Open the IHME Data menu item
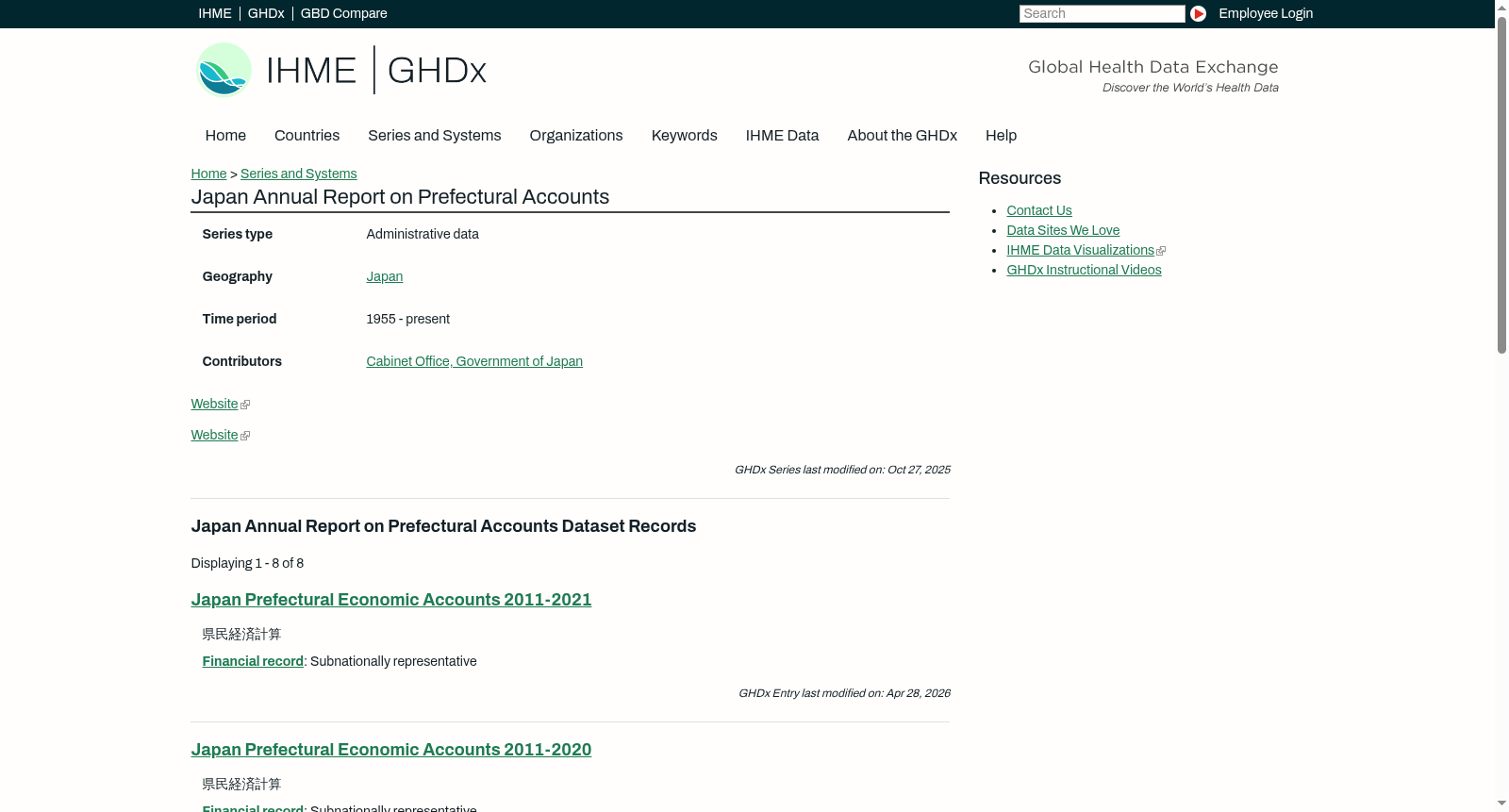Viewport: 1509px width, 812px height. pyautogui.click(x=782, y=136)
